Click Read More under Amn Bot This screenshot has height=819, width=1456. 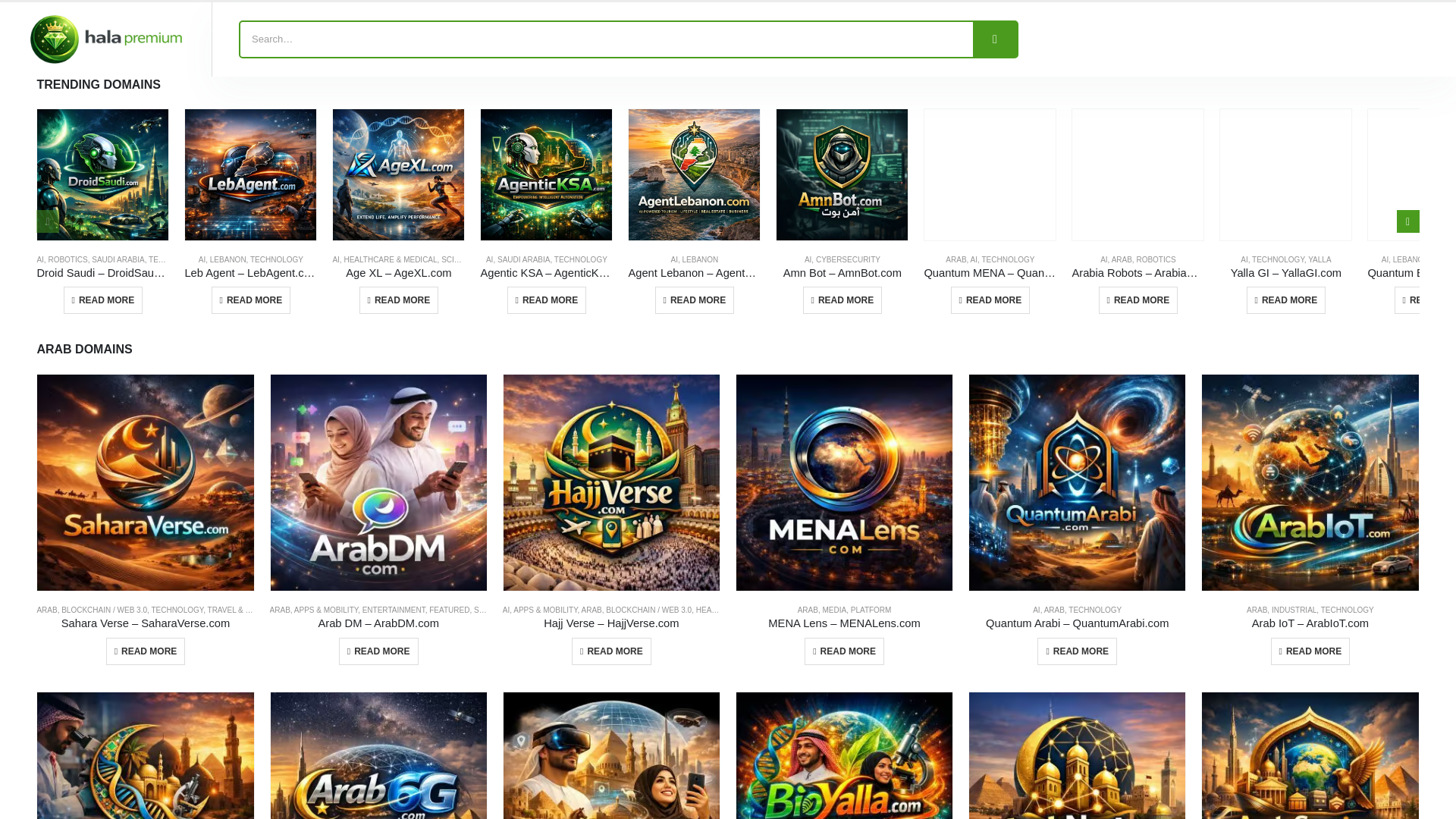click(843, 300)
